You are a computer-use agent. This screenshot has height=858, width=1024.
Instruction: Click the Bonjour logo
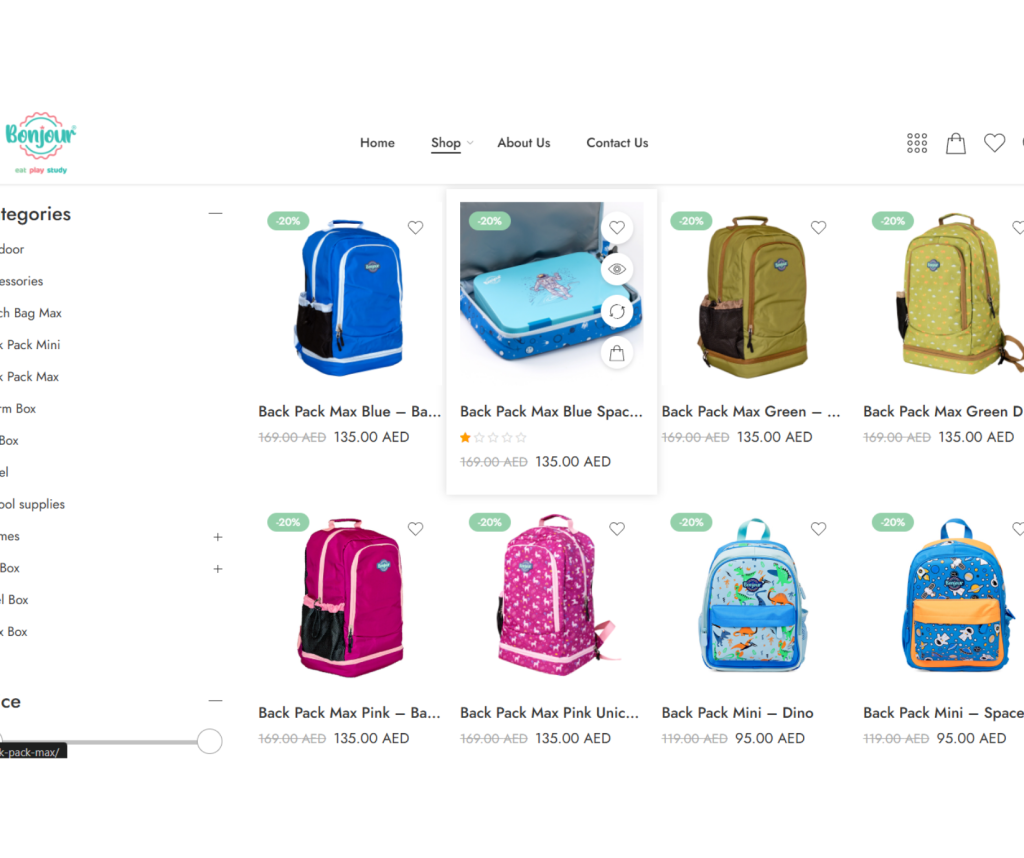pyautogui.click(x=40, y=142)
